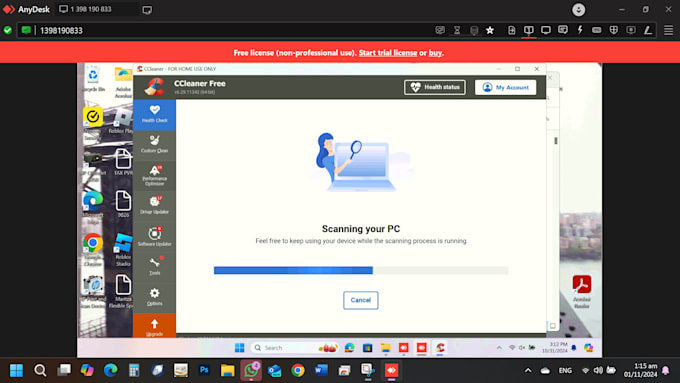Image resolution: width=680 pixels, height=383 pixels.
Task: Click the scanning progress bar
Action: (x=361, y=270)
